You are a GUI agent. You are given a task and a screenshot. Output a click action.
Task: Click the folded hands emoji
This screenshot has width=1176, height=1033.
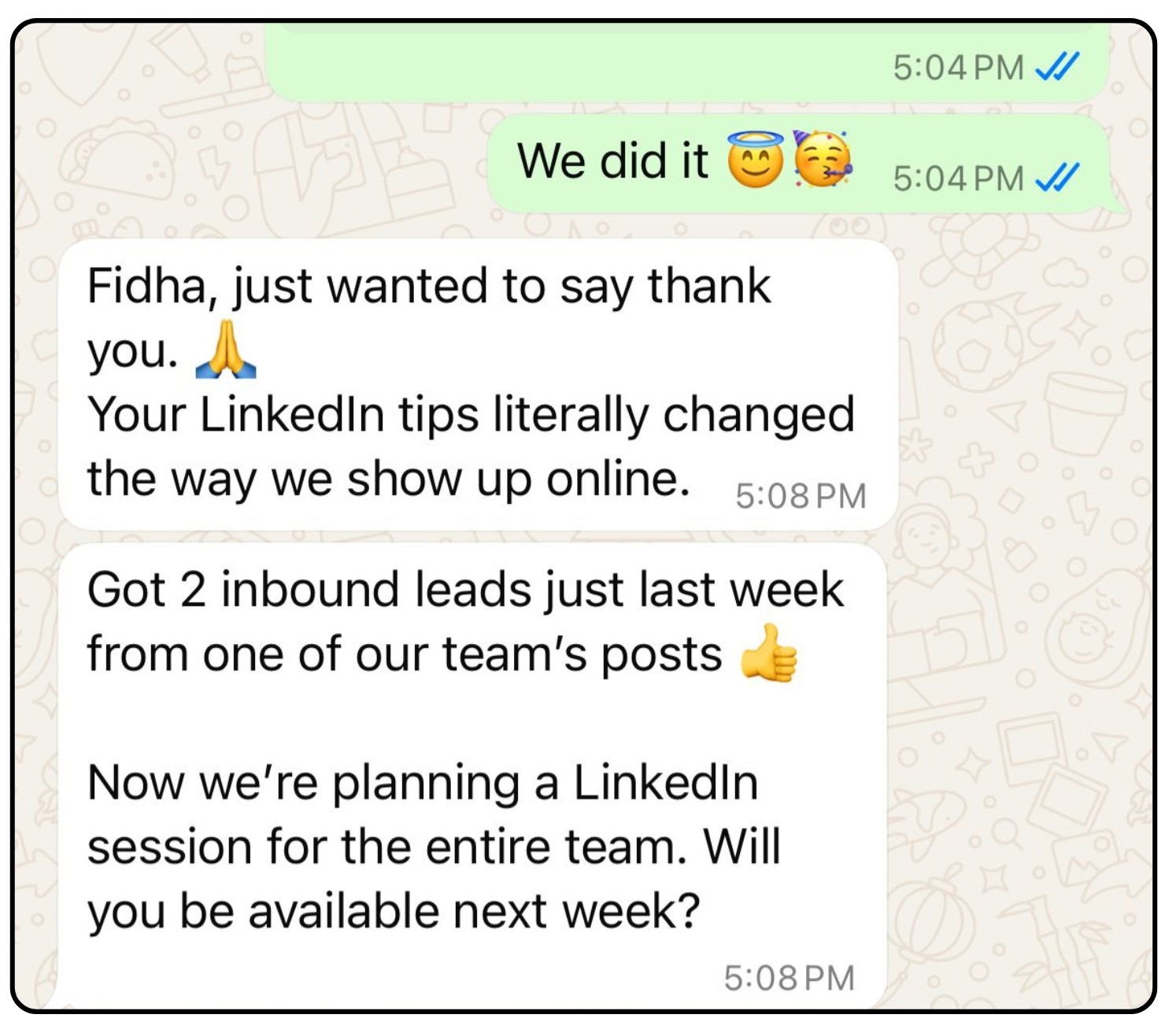[226, 350]
